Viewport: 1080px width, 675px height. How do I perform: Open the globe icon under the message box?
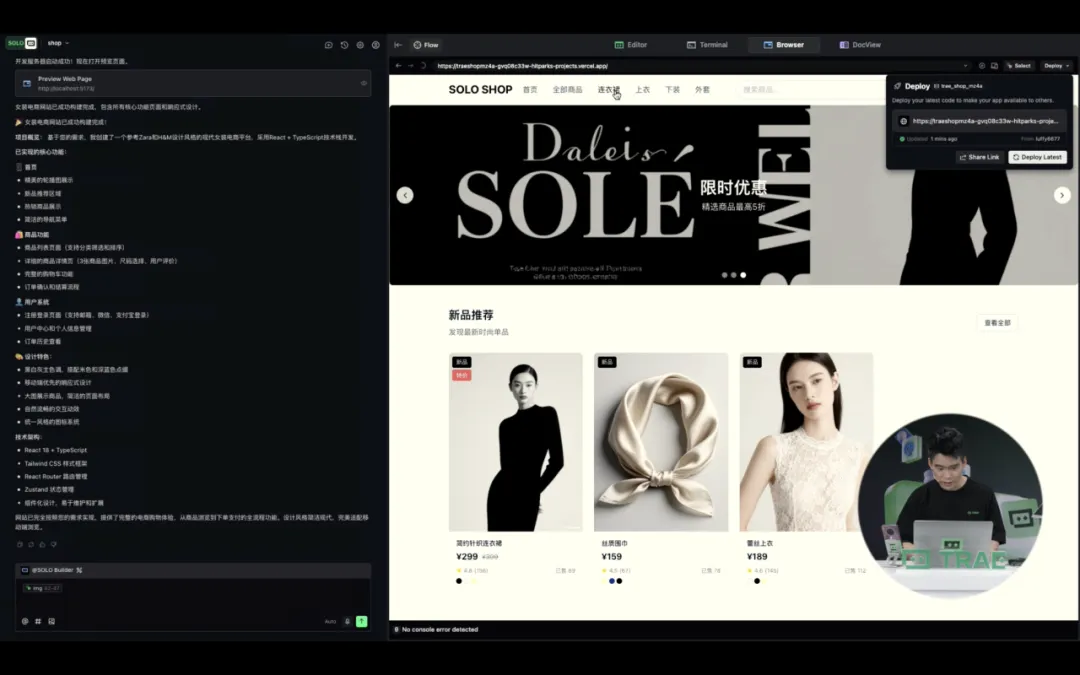click(x=25, y=620)
